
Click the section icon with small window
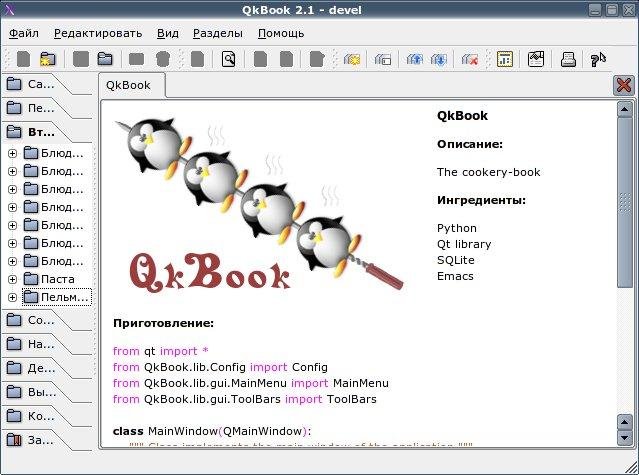383,59
